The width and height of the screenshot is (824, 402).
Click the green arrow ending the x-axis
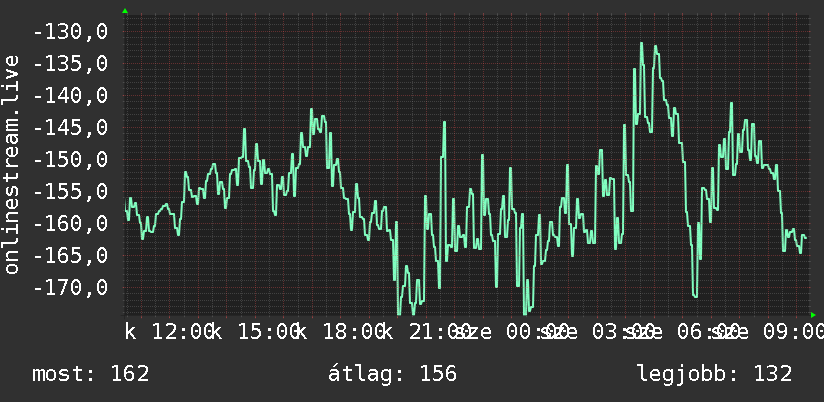coord(813,315)
